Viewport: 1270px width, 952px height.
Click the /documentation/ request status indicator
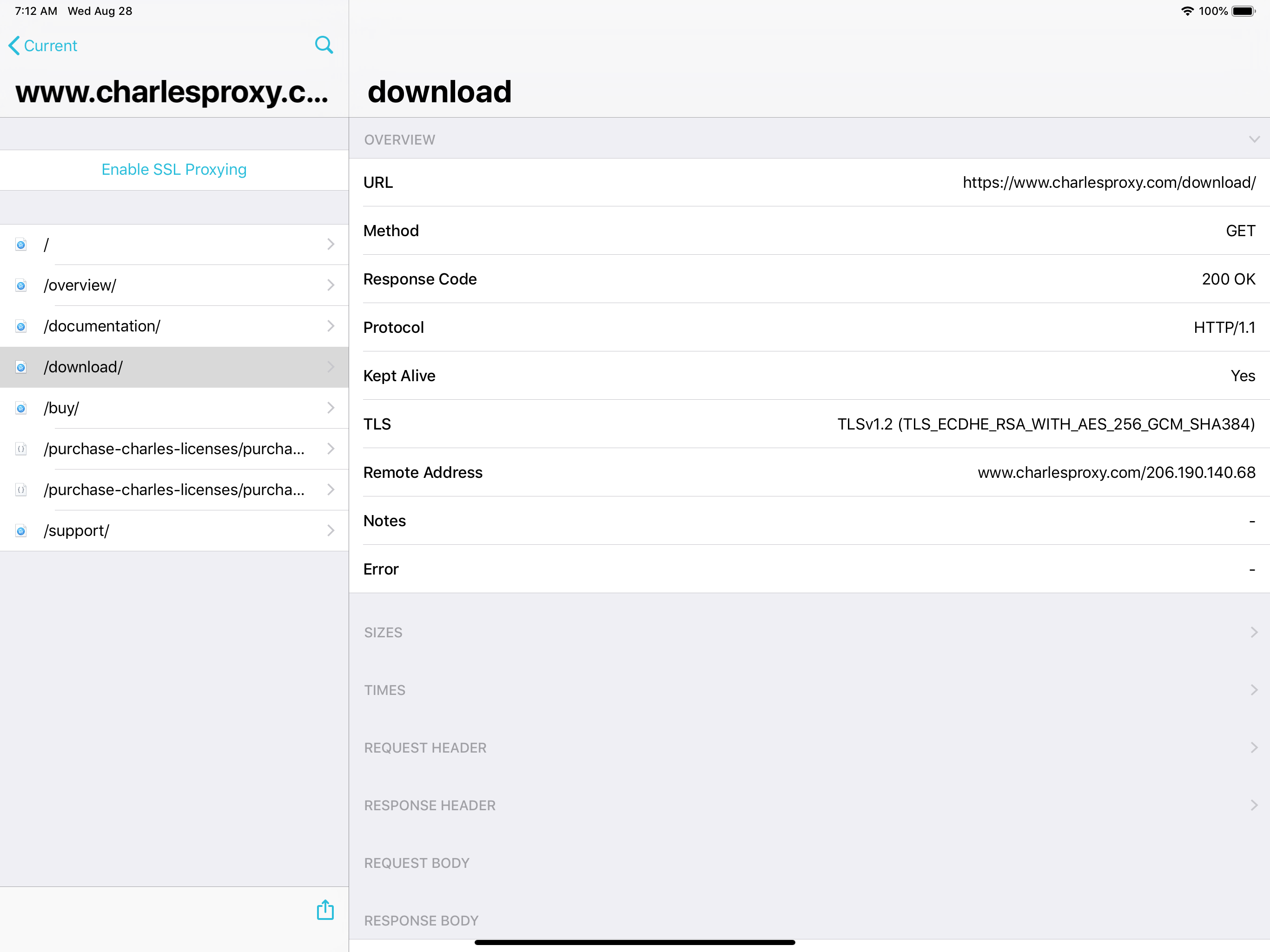coord(21,326)
